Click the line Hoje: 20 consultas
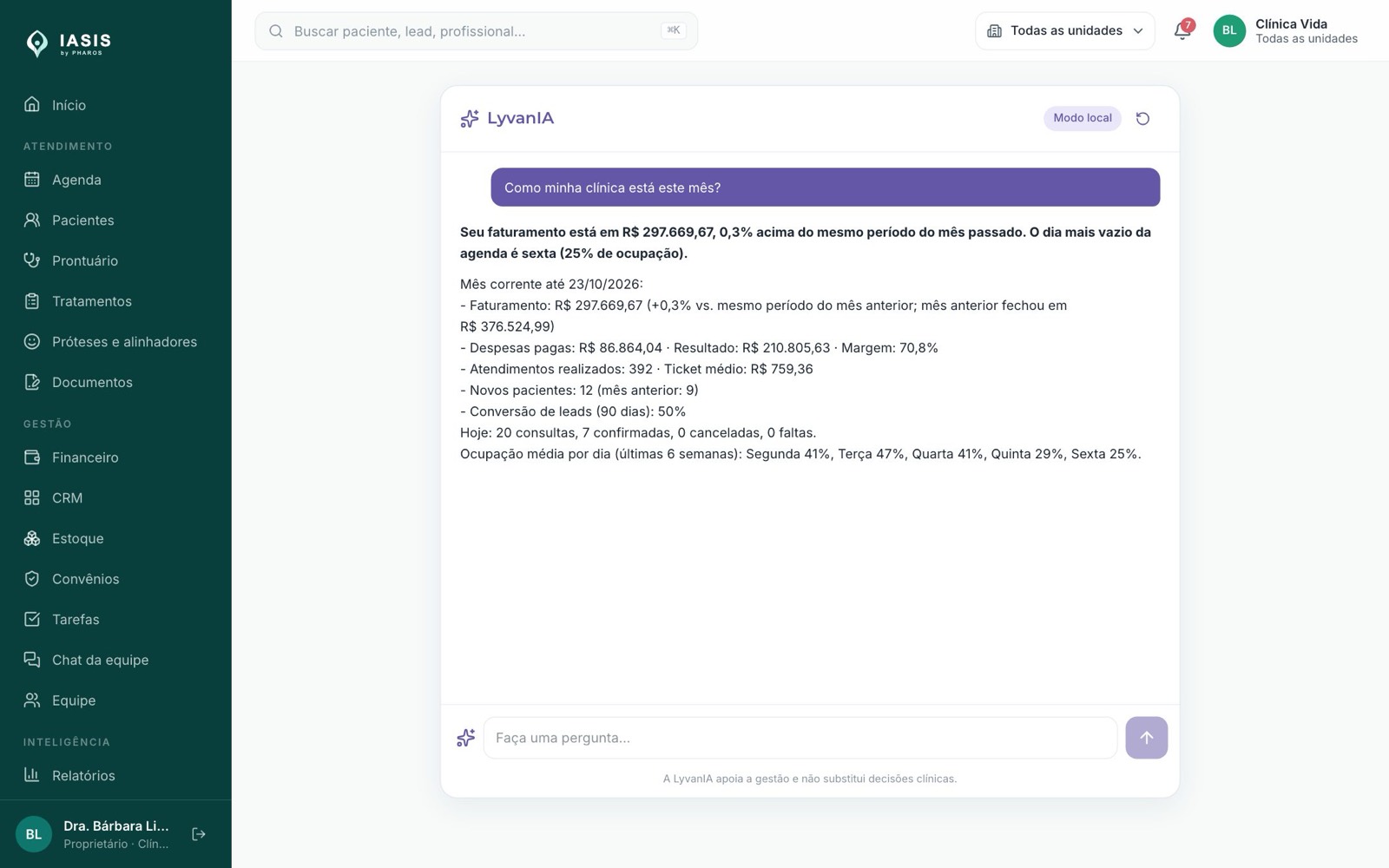Screen dimensions: 1389x868 point(638,432)
